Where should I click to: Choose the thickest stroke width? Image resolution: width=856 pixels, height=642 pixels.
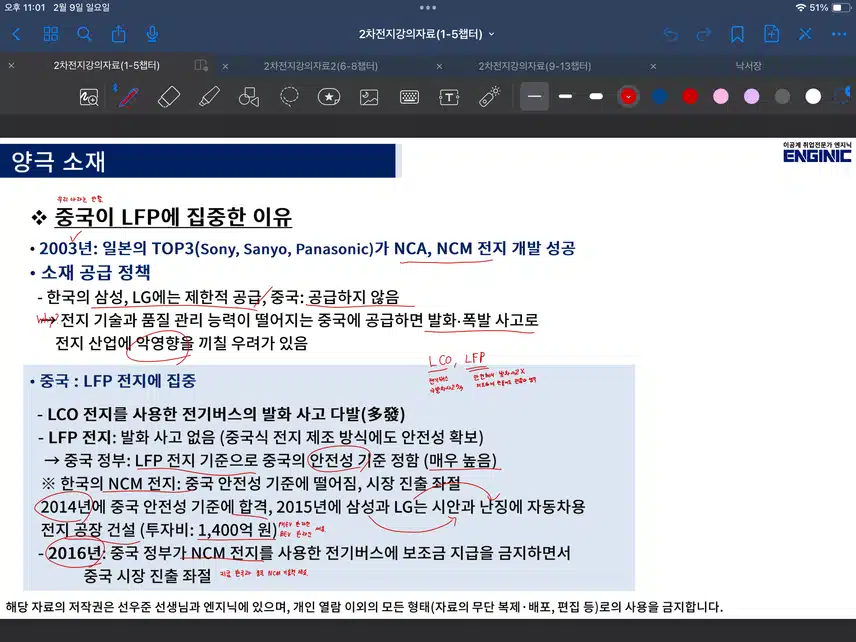coord(596,97)
